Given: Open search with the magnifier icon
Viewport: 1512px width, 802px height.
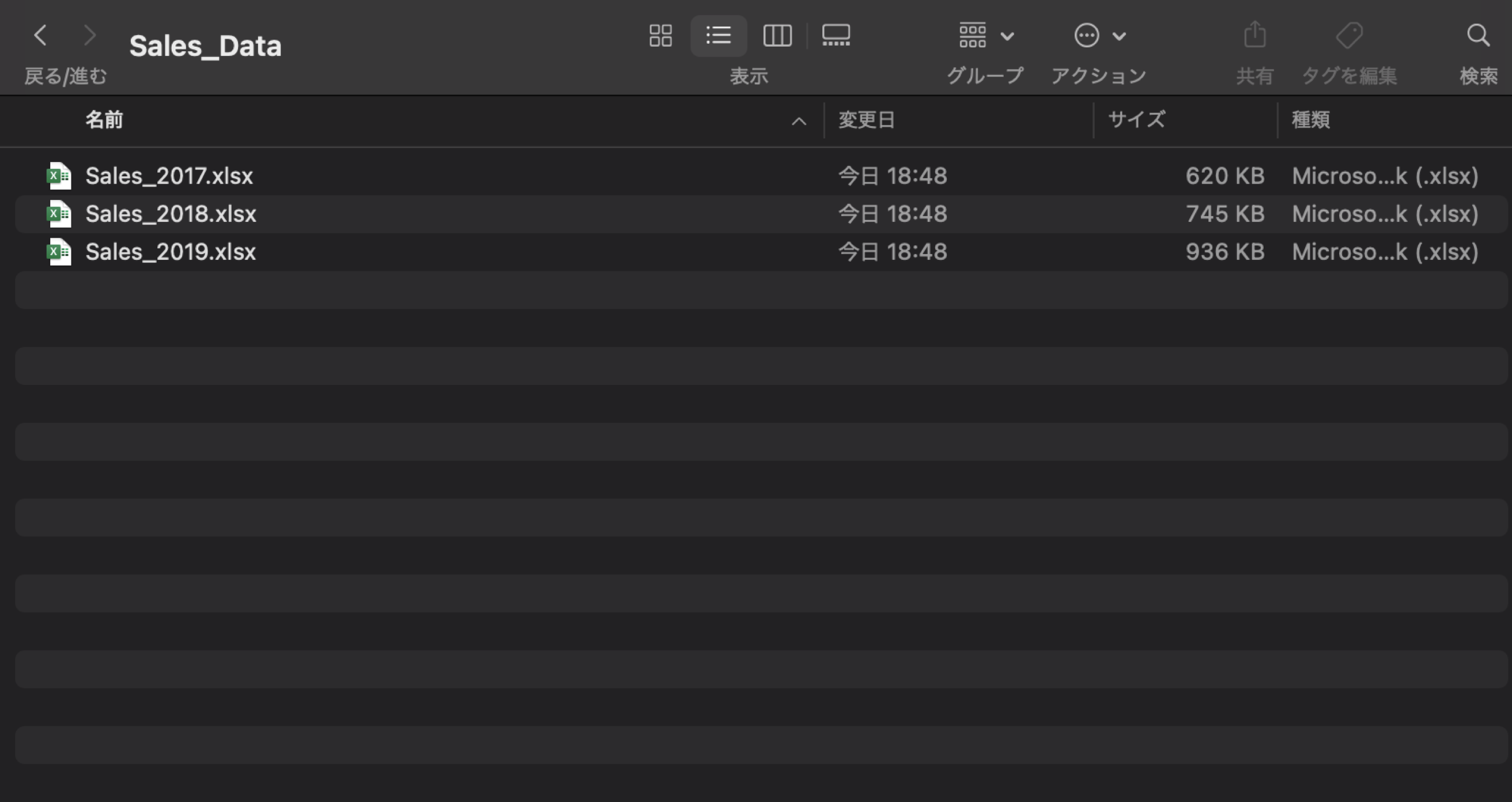Looking at the screenshot, I should tap(1478, 35).
